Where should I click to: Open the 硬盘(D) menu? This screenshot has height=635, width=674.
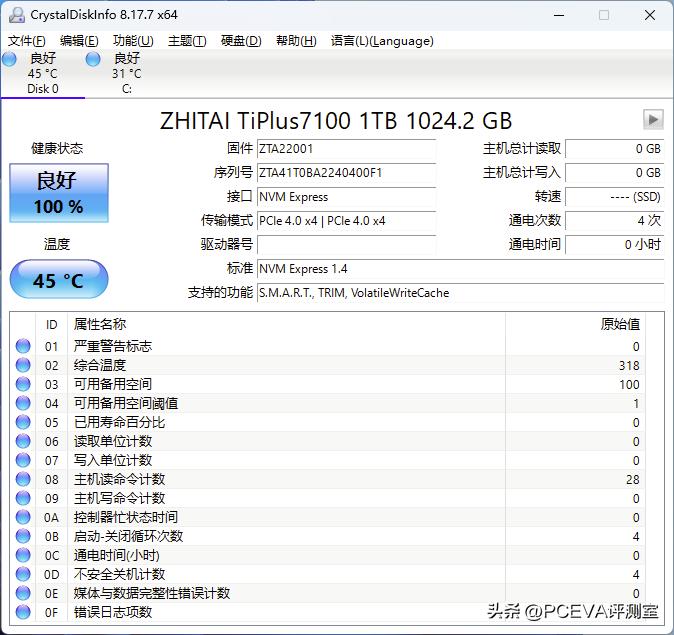(241, 41)
